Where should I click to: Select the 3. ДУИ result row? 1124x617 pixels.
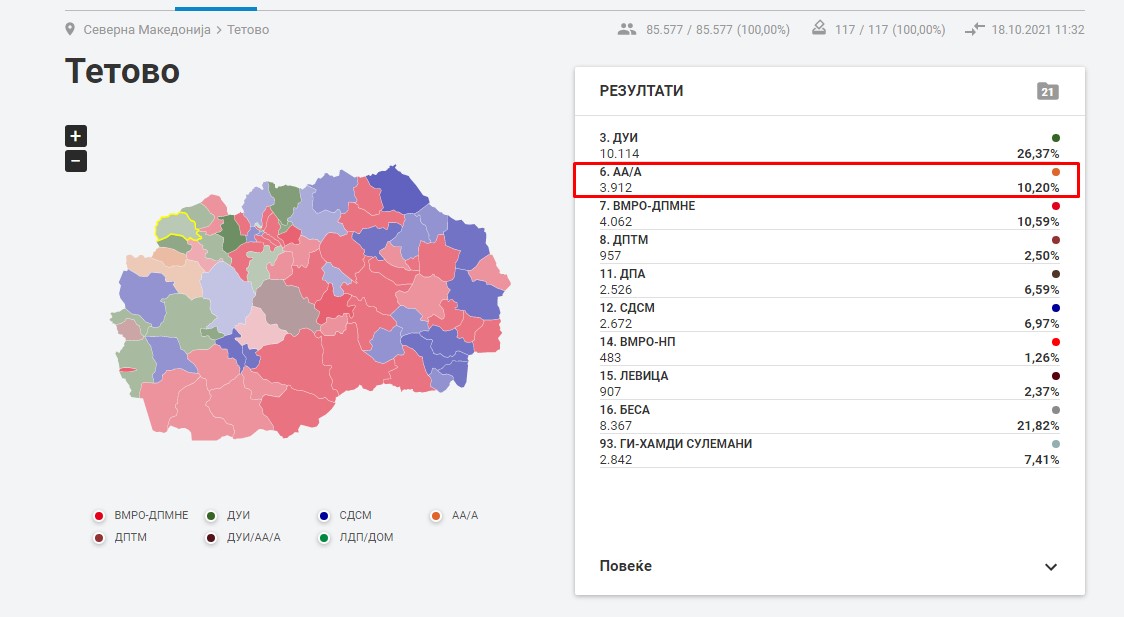coord(828,146)
